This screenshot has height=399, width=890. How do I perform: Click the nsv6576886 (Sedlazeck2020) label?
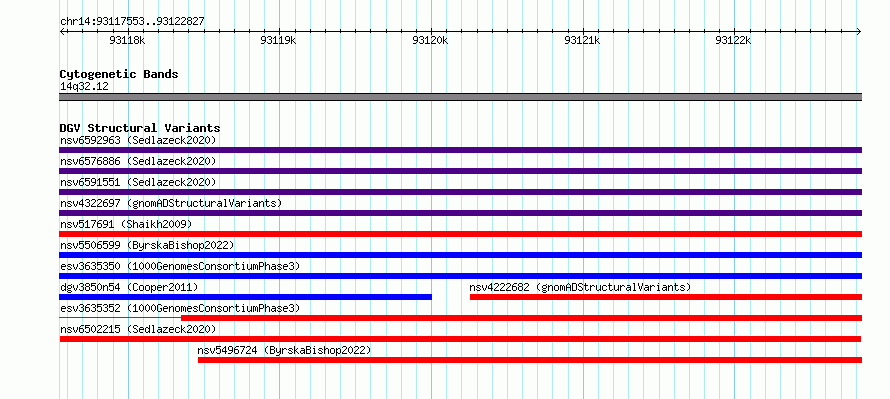click(138, 161)
